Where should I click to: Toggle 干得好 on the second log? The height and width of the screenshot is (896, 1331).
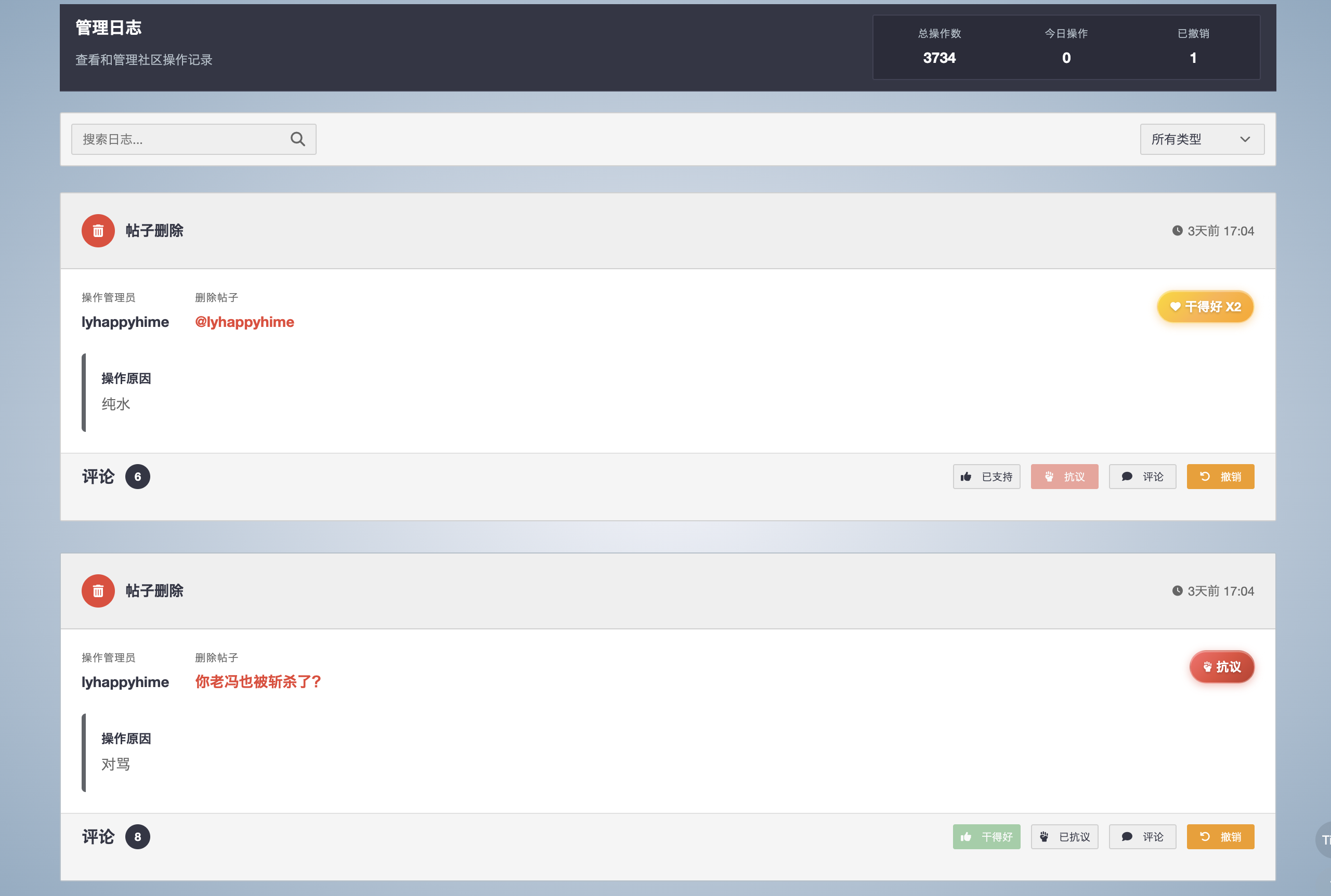point(986,837)
